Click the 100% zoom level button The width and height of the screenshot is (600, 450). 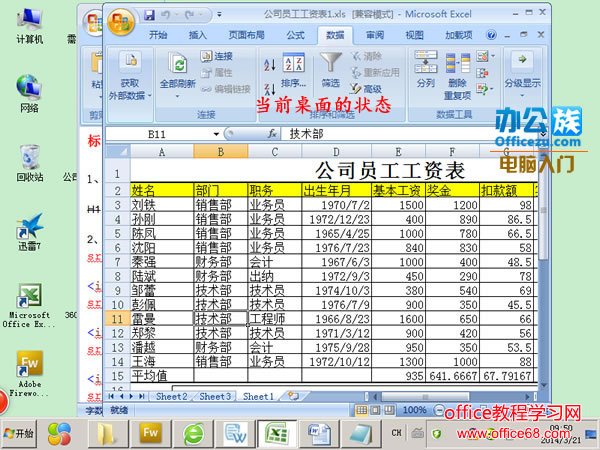(414, 410)
